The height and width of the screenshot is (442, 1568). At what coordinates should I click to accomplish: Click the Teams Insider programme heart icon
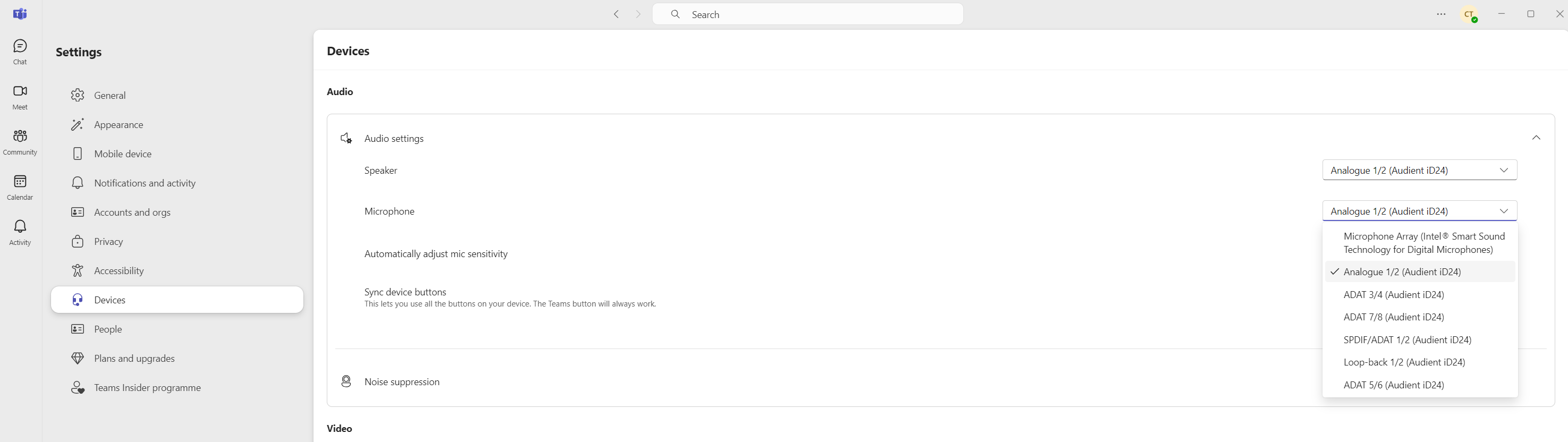77,388
